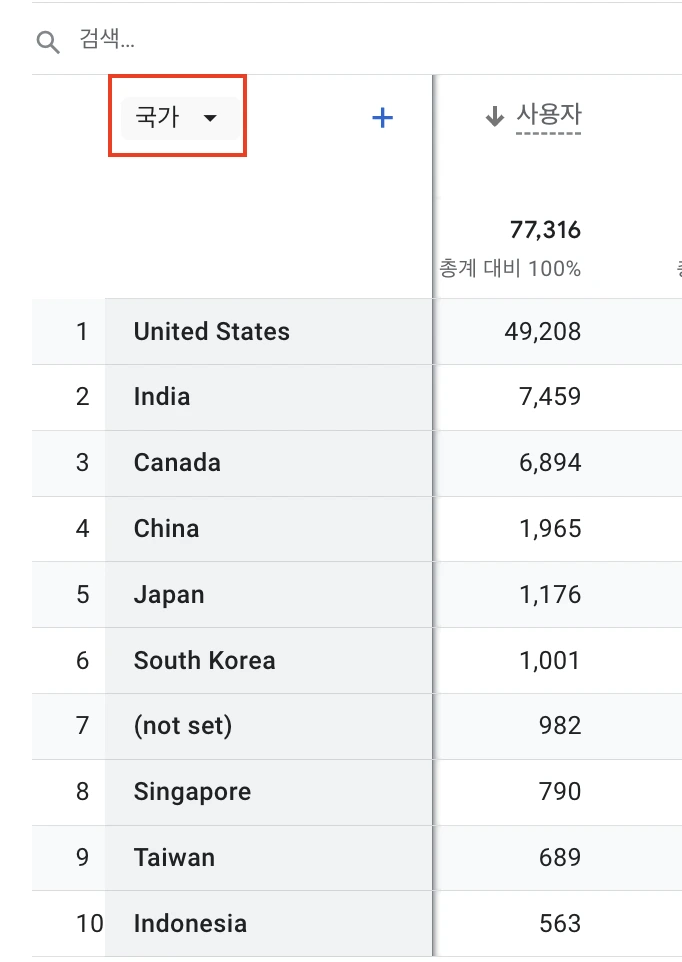682x962 pixels.
Task: Click the 국가 dropdown caret arrow
Action: click(210, 118)
